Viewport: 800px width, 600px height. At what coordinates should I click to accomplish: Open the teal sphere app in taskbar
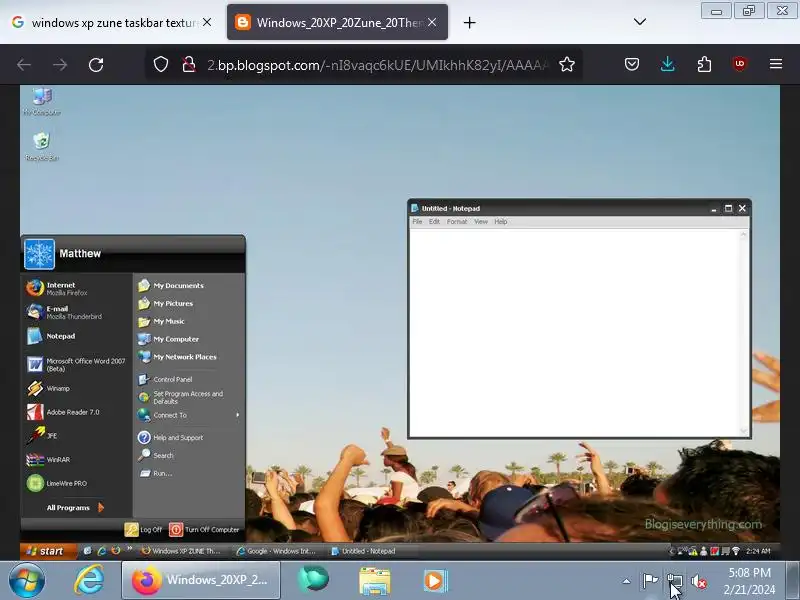coord(313,580)
